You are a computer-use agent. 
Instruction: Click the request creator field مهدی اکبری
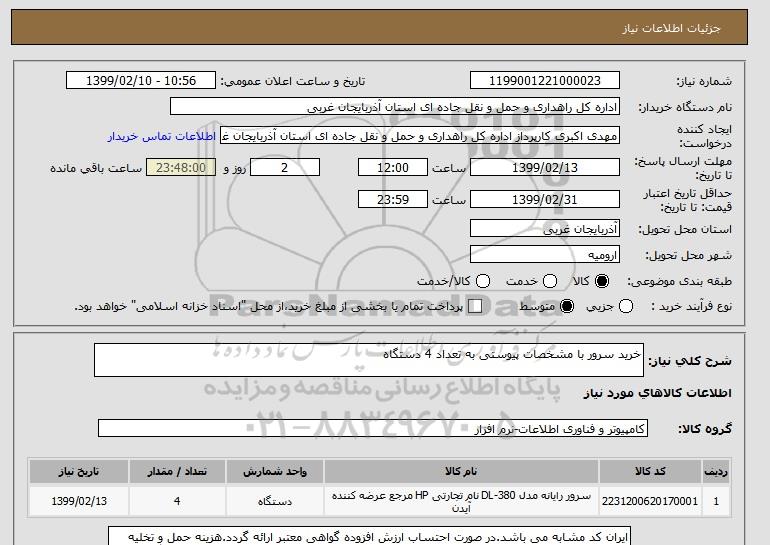click(x=420, y=136)
